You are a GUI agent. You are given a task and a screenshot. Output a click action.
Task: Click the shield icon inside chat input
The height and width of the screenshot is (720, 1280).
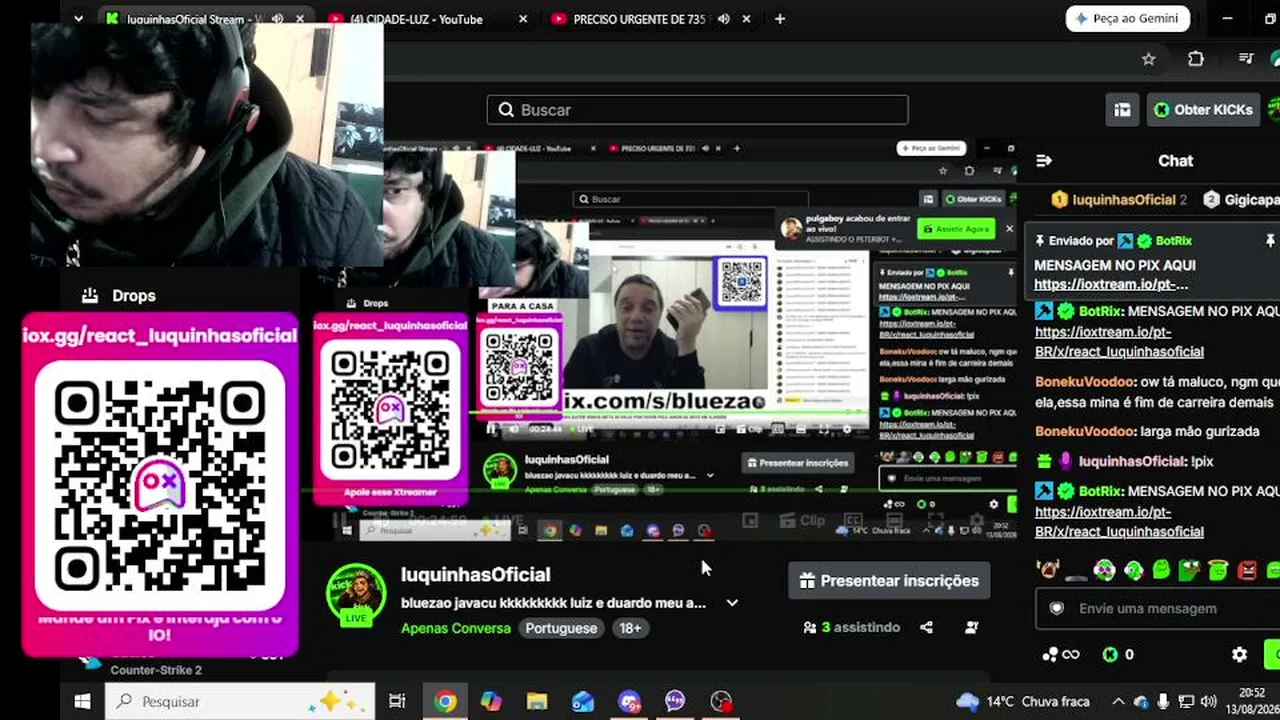tap(1056, 608)
